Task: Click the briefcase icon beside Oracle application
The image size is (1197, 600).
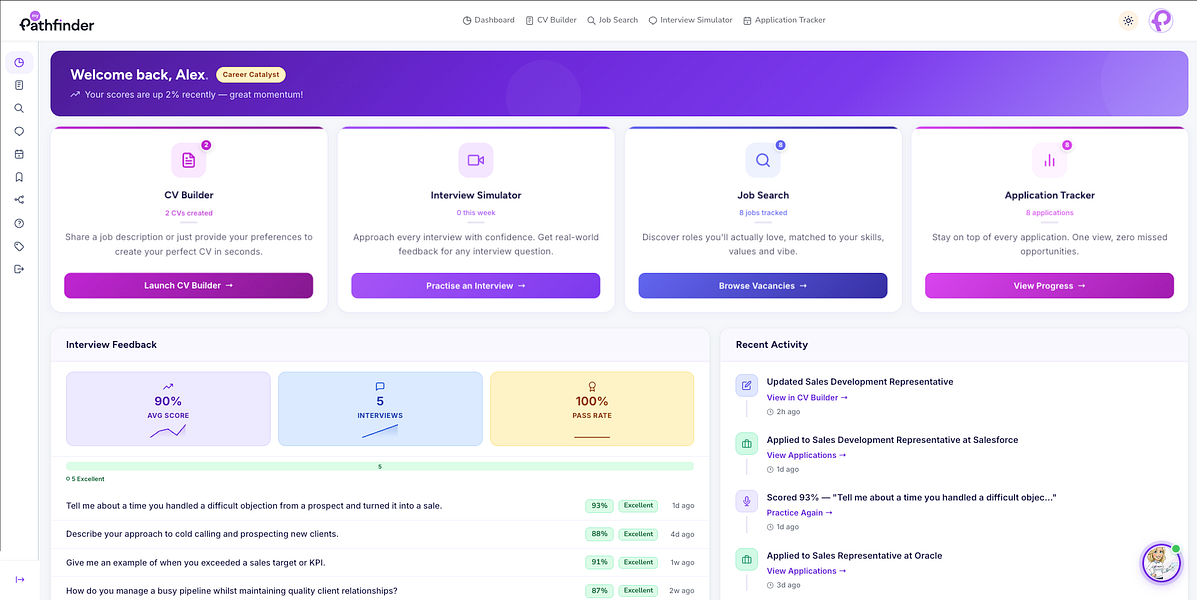Action: click(747, 560)
